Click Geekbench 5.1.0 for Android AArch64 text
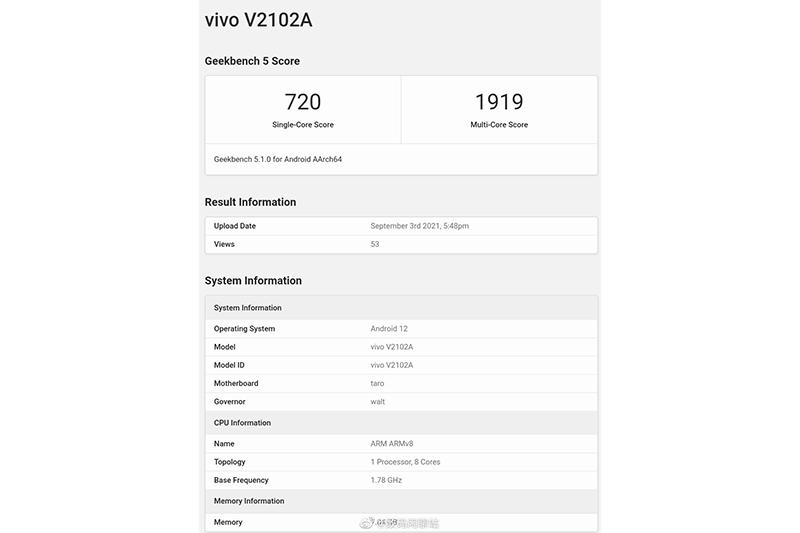Viewport: 800px width, 533px height. pos(278,159)
